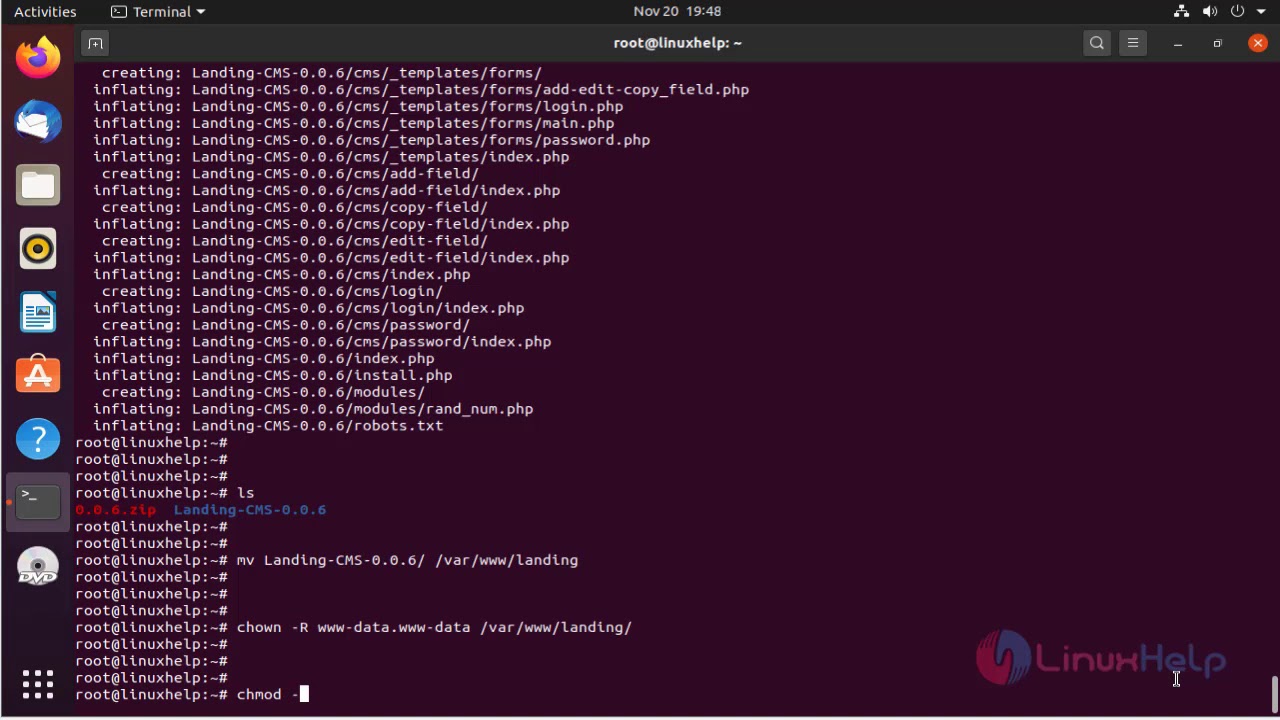Restore the terminal window size
This screenshot has height=720, width=1280.
click(1217, 43)
